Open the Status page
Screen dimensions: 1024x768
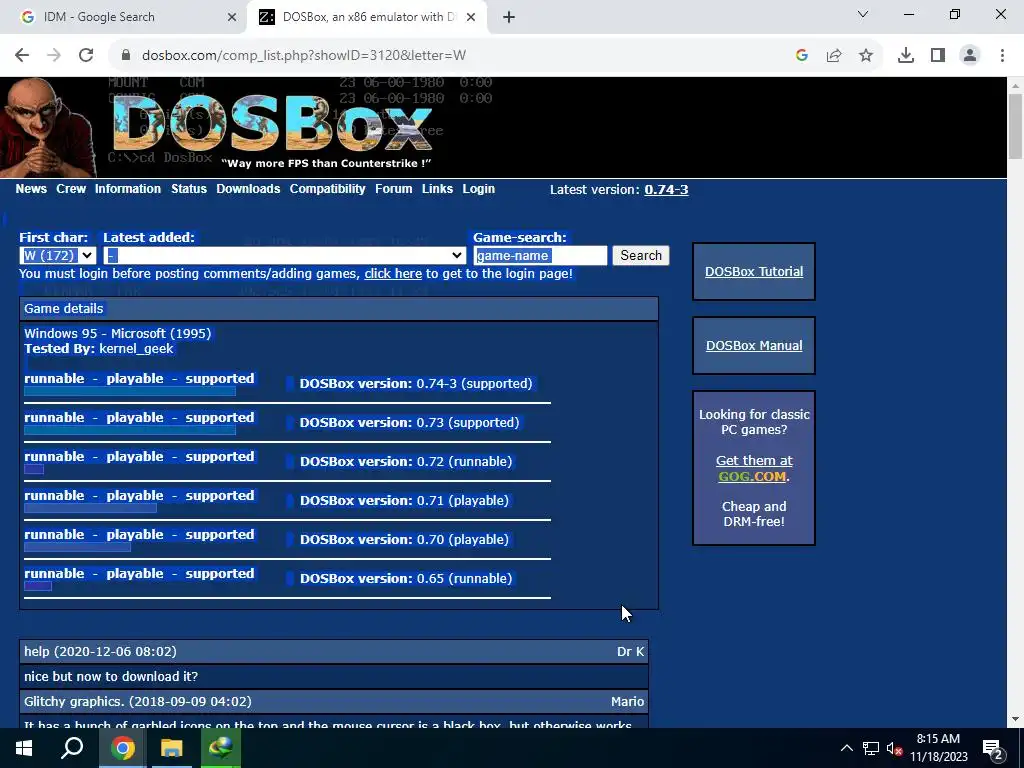[x=189, y=189]
